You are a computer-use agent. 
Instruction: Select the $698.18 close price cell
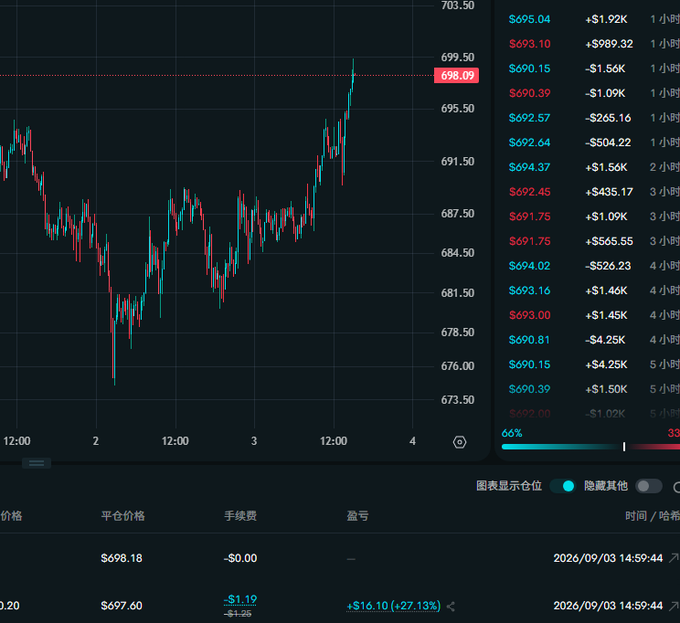pyautogui.click(x=121, y=558)
